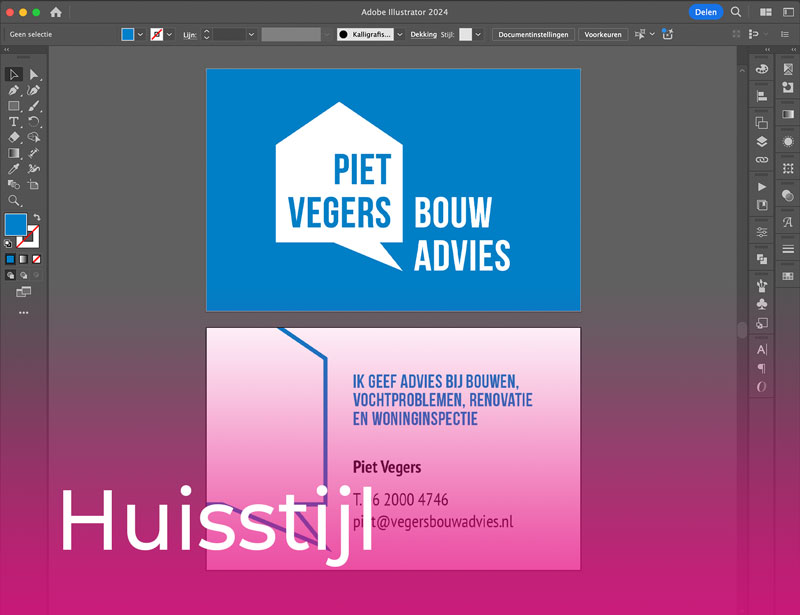This screenshot has width=800, height=615.
Task: Select the Eyedropper tool
Action: [x=14, y=169]
